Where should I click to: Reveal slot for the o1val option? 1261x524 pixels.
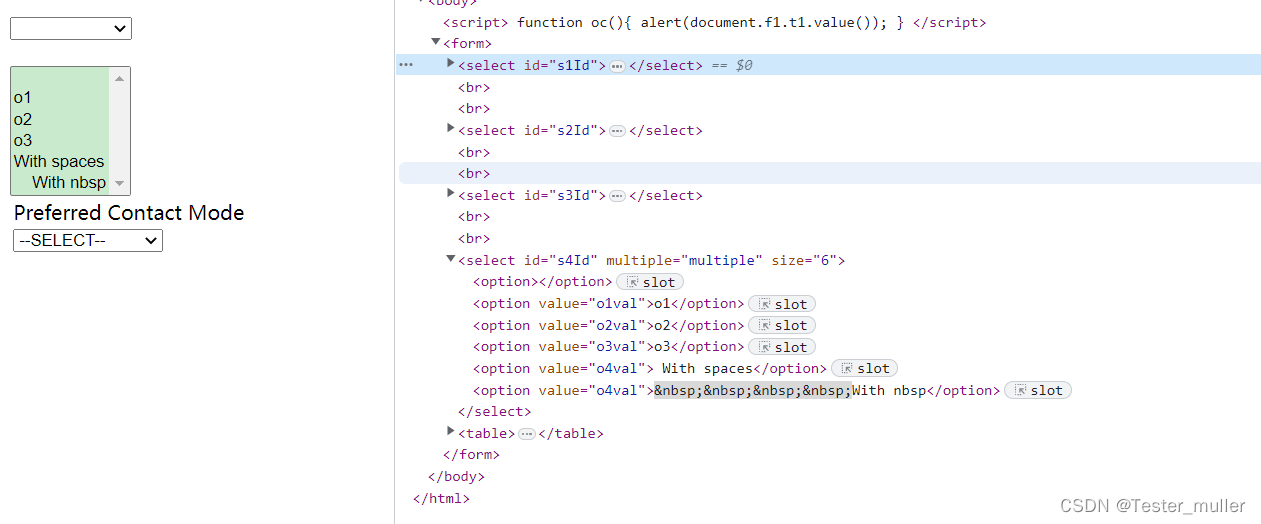pyautogui.click(x=782, y=304)
